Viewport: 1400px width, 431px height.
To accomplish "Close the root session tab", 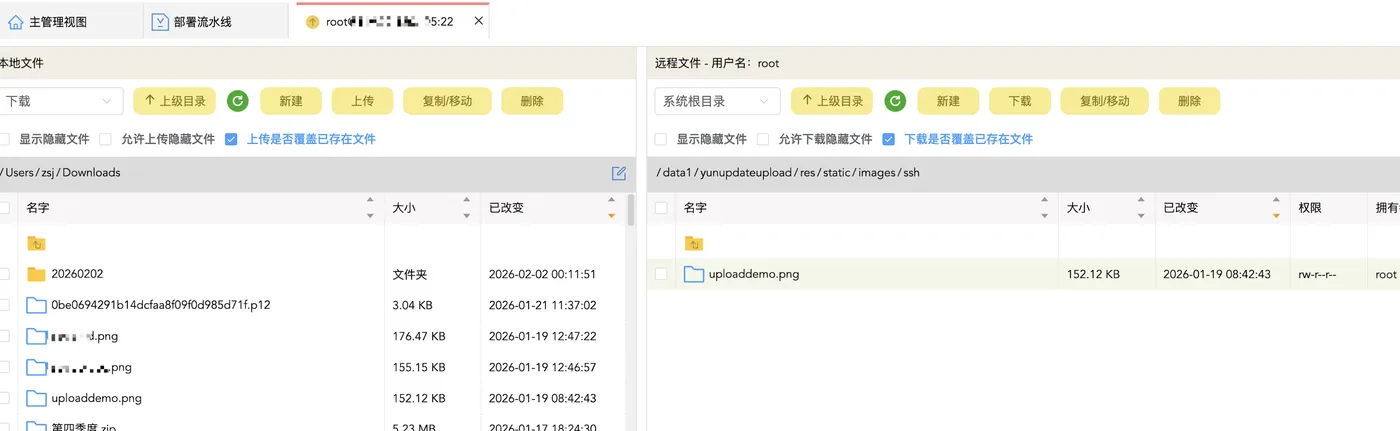I will coord(478,21).
